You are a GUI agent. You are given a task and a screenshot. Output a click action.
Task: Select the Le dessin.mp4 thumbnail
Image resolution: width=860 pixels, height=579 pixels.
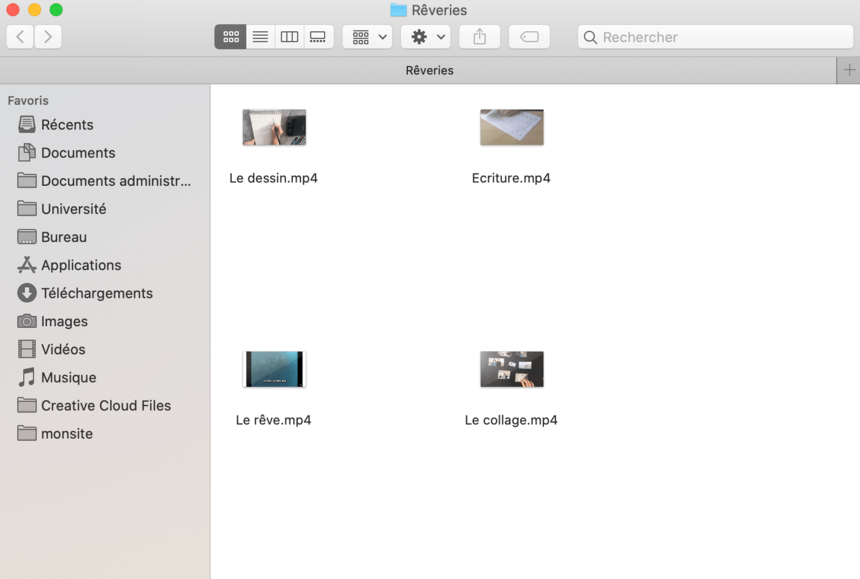[274, 128]
